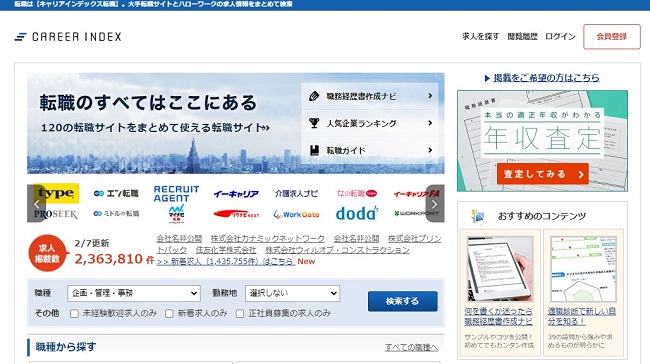650x364 pixels.
Task: Open the PROSEEK logo
Action: click(x=56, y=214)
